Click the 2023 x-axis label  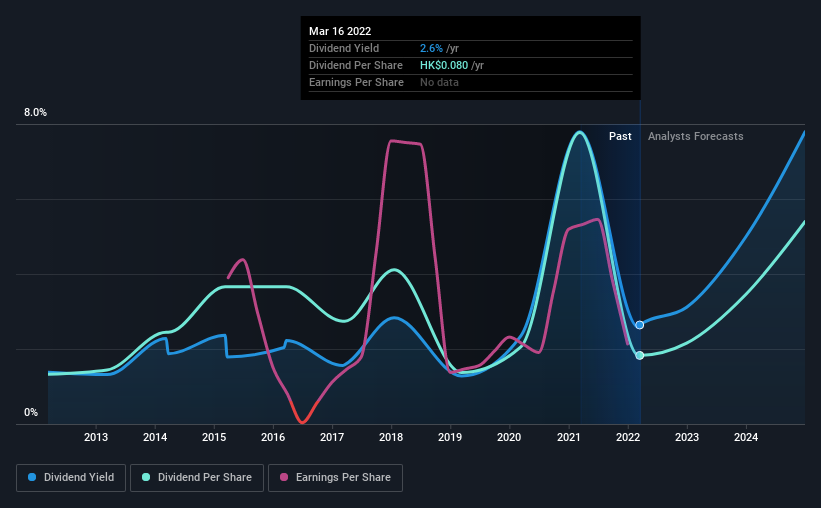(687, 437)
